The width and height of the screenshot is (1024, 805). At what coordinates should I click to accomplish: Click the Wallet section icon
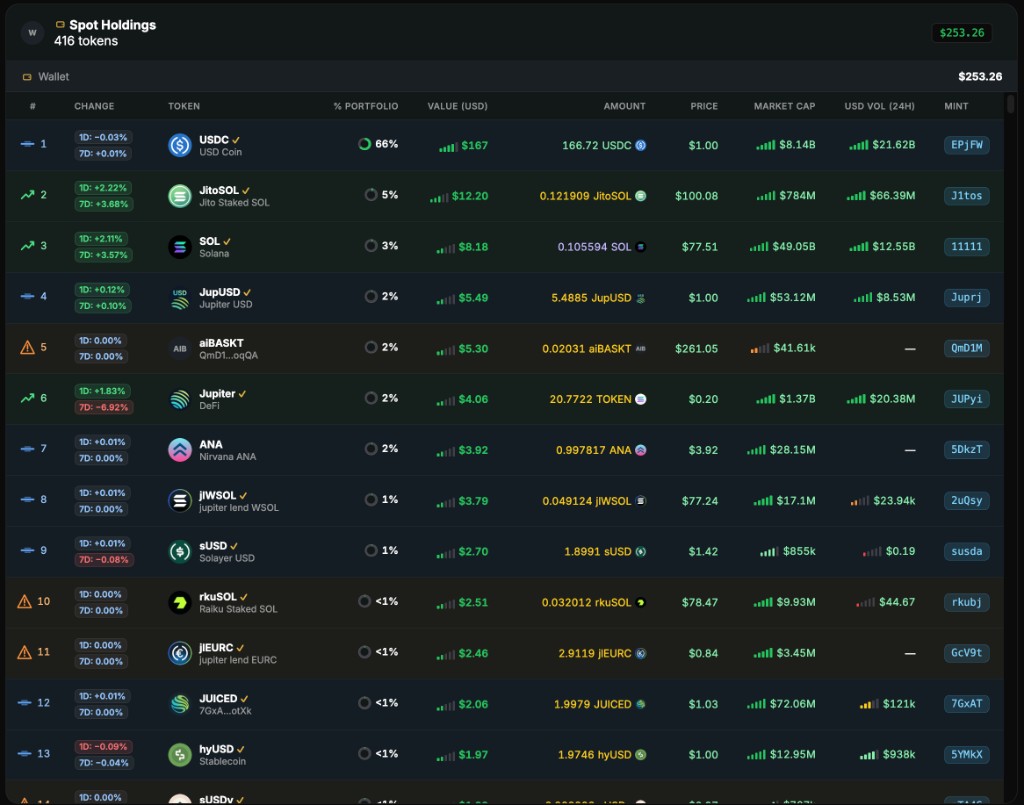[x=27, y=77]
